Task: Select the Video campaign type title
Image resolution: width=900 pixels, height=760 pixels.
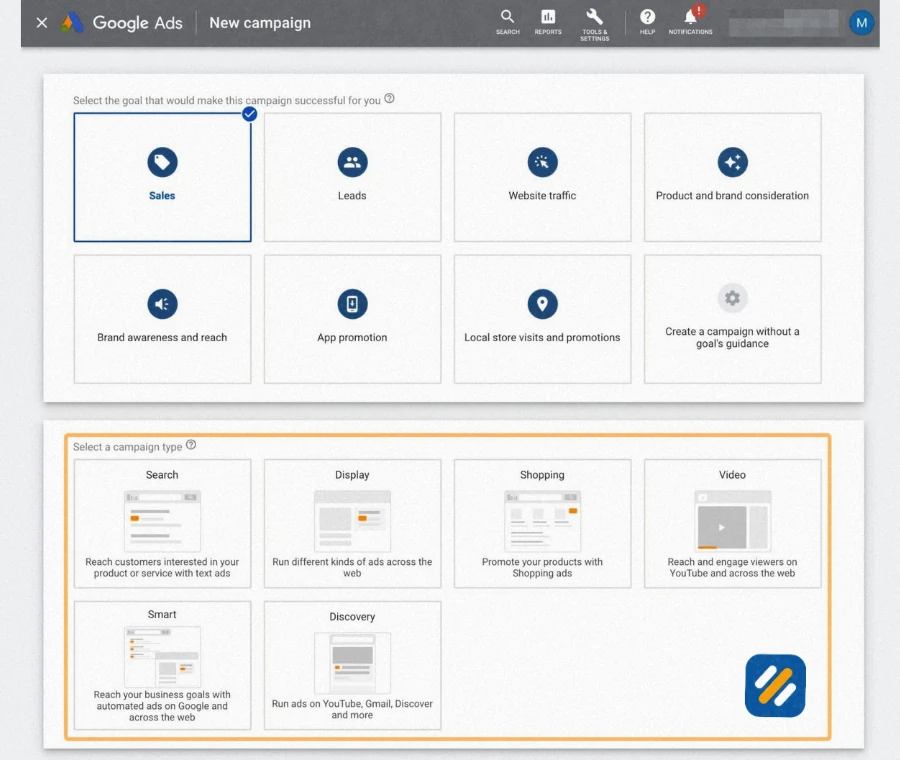Action: click(x=732, y=475)
